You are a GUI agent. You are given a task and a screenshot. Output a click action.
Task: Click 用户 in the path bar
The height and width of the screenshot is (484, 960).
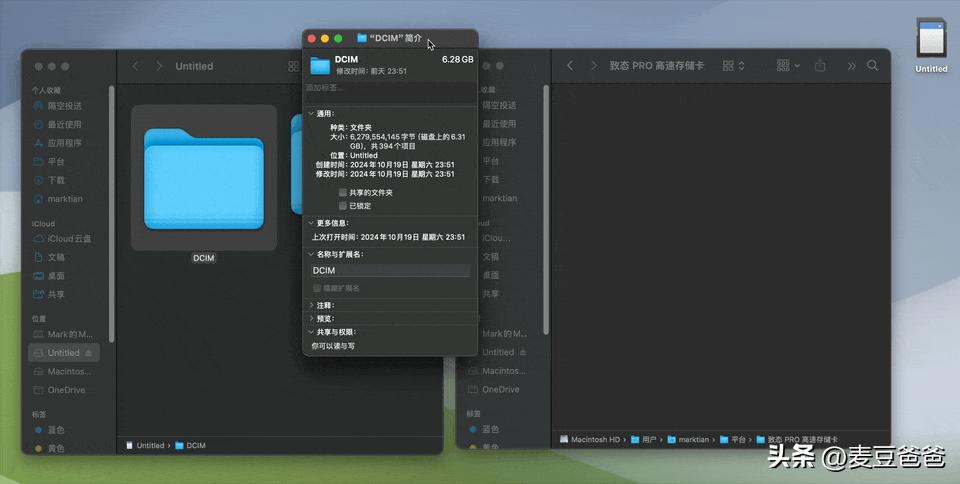pyautogui.click(x=643, y=439)
